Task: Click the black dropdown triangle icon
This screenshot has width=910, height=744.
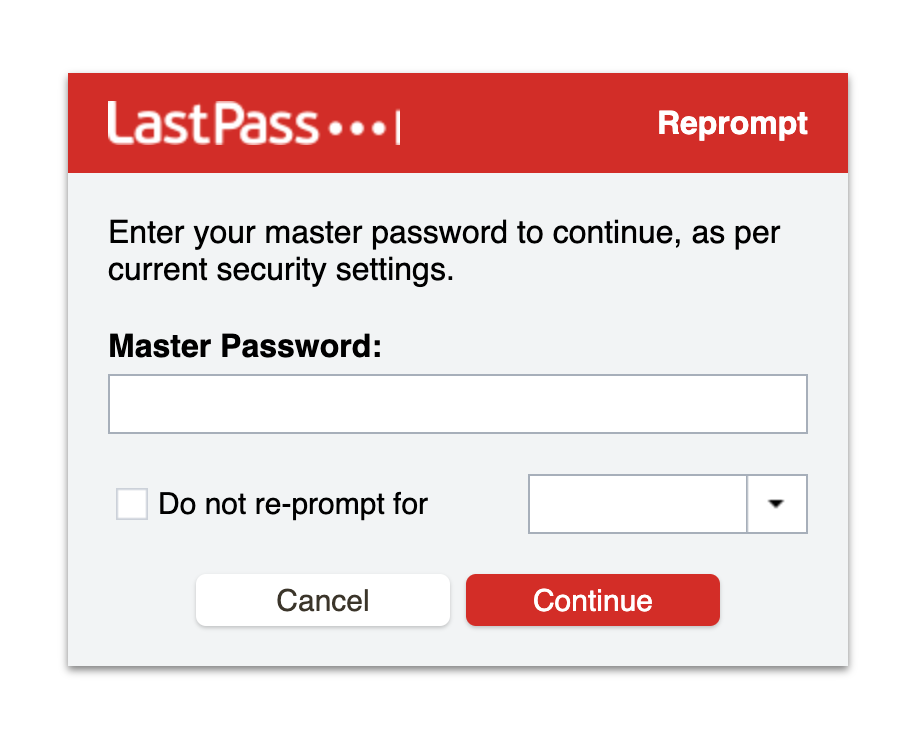Action: point(776,504)
